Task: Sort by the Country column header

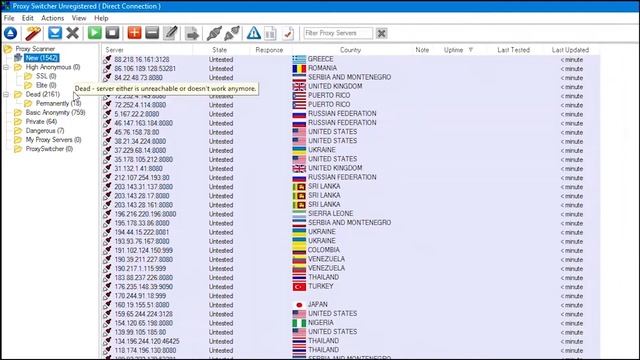Action: 350,50
